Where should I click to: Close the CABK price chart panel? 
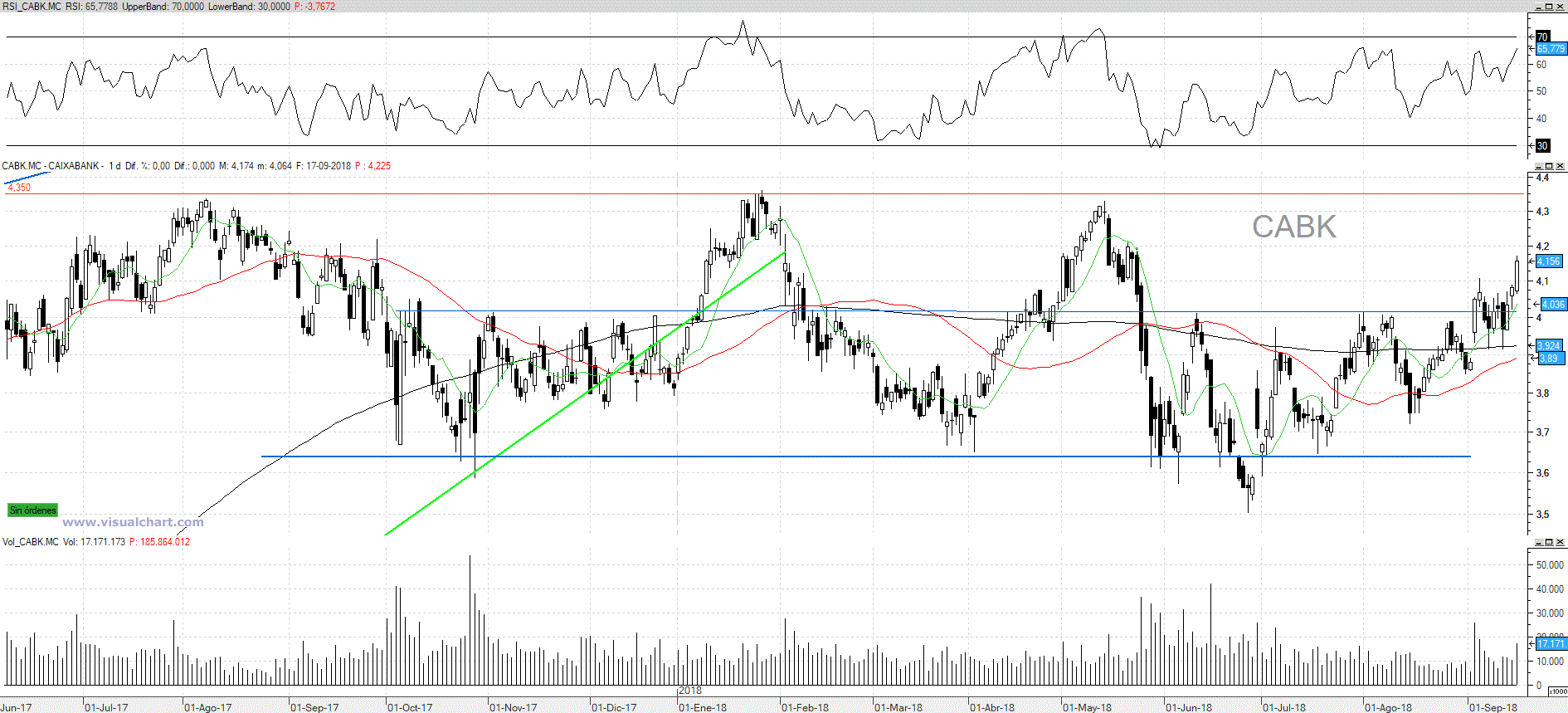[1560, 166]
